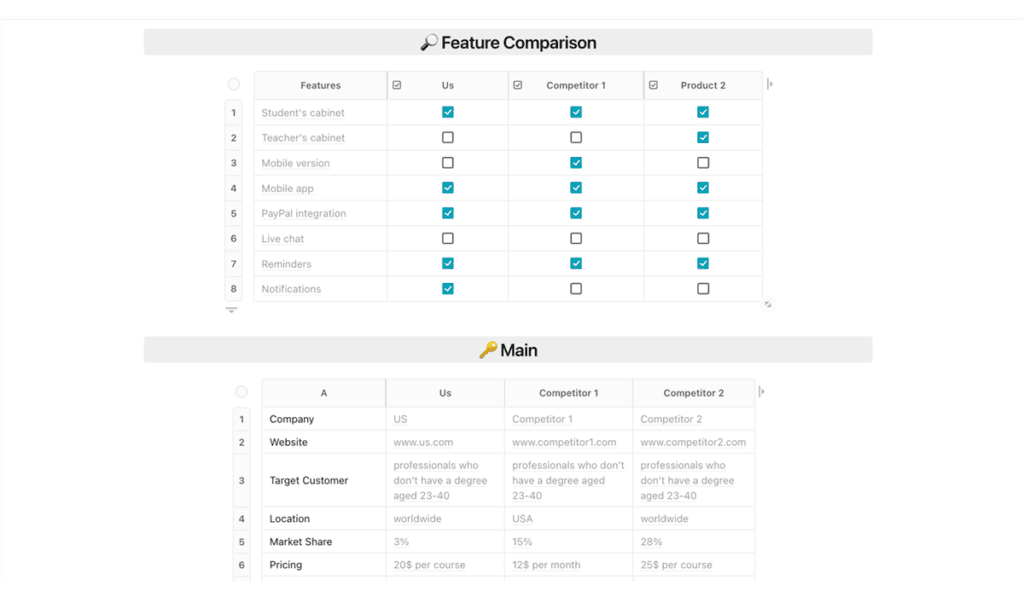Click checkbox column icon in Us header
1024x597 pixels.
396,85
